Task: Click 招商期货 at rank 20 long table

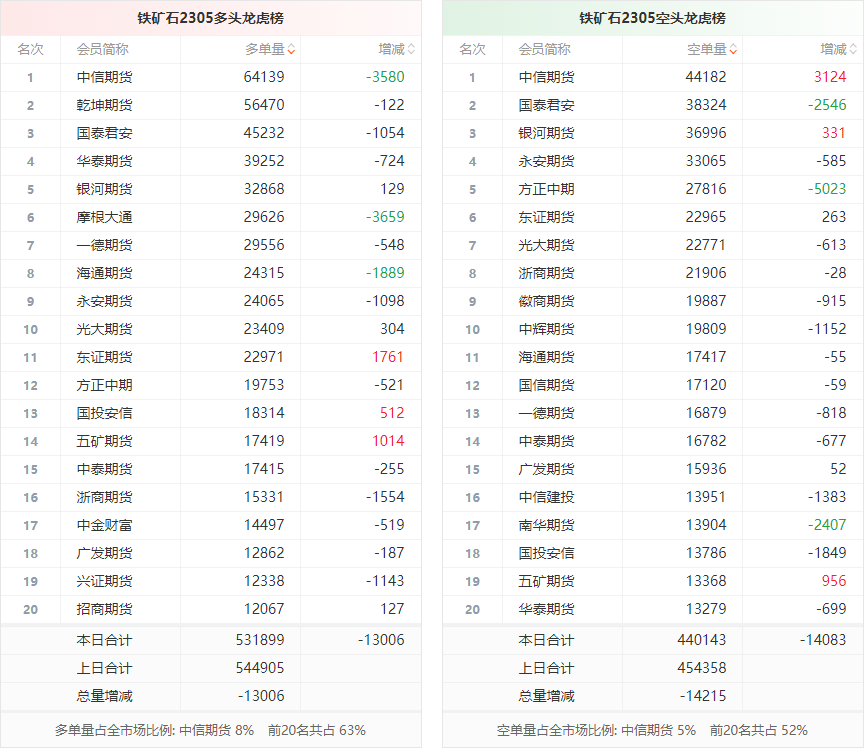Action: click(x=104, y=609)
